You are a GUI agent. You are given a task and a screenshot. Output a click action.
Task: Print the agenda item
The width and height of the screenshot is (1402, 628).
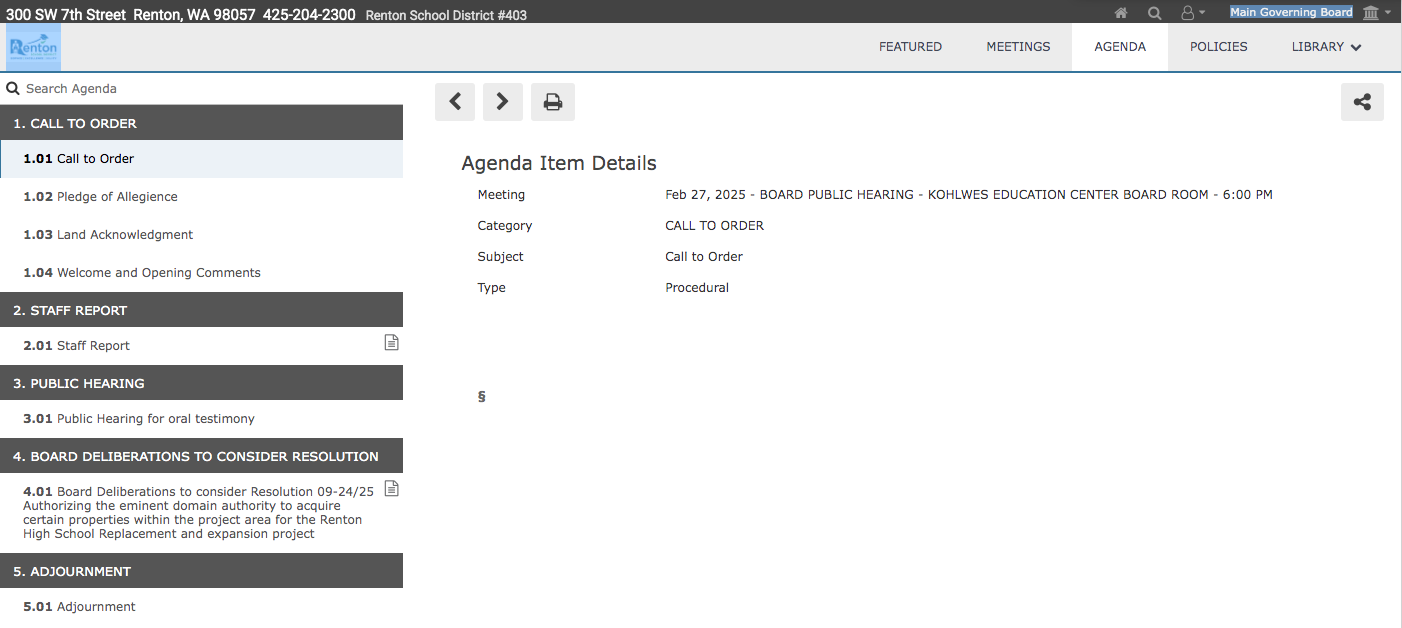point(552,102)
